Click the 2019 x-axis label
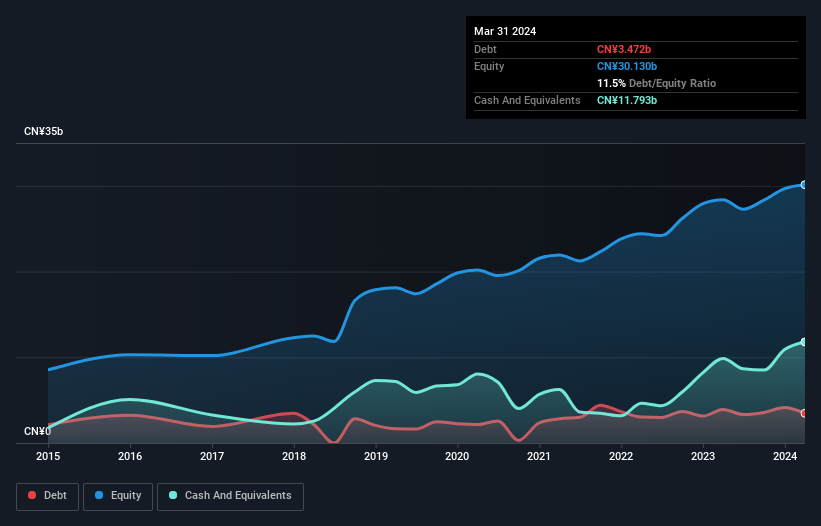This screenshot has height=526, width=821. pos(376,456)
